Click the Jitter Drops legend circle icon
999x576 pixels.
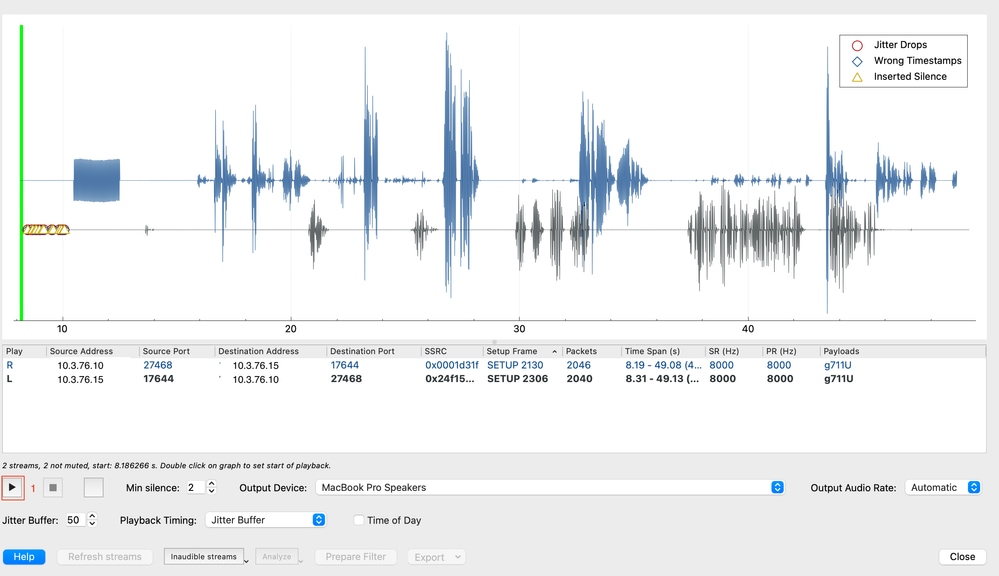857,45
